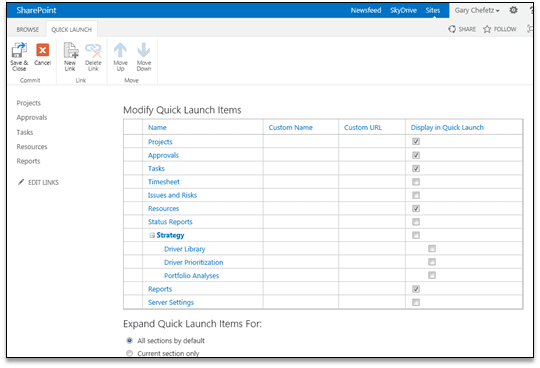540x368 pixels.
Task: Open SkyDrive in top navigation
Action: 403,10
